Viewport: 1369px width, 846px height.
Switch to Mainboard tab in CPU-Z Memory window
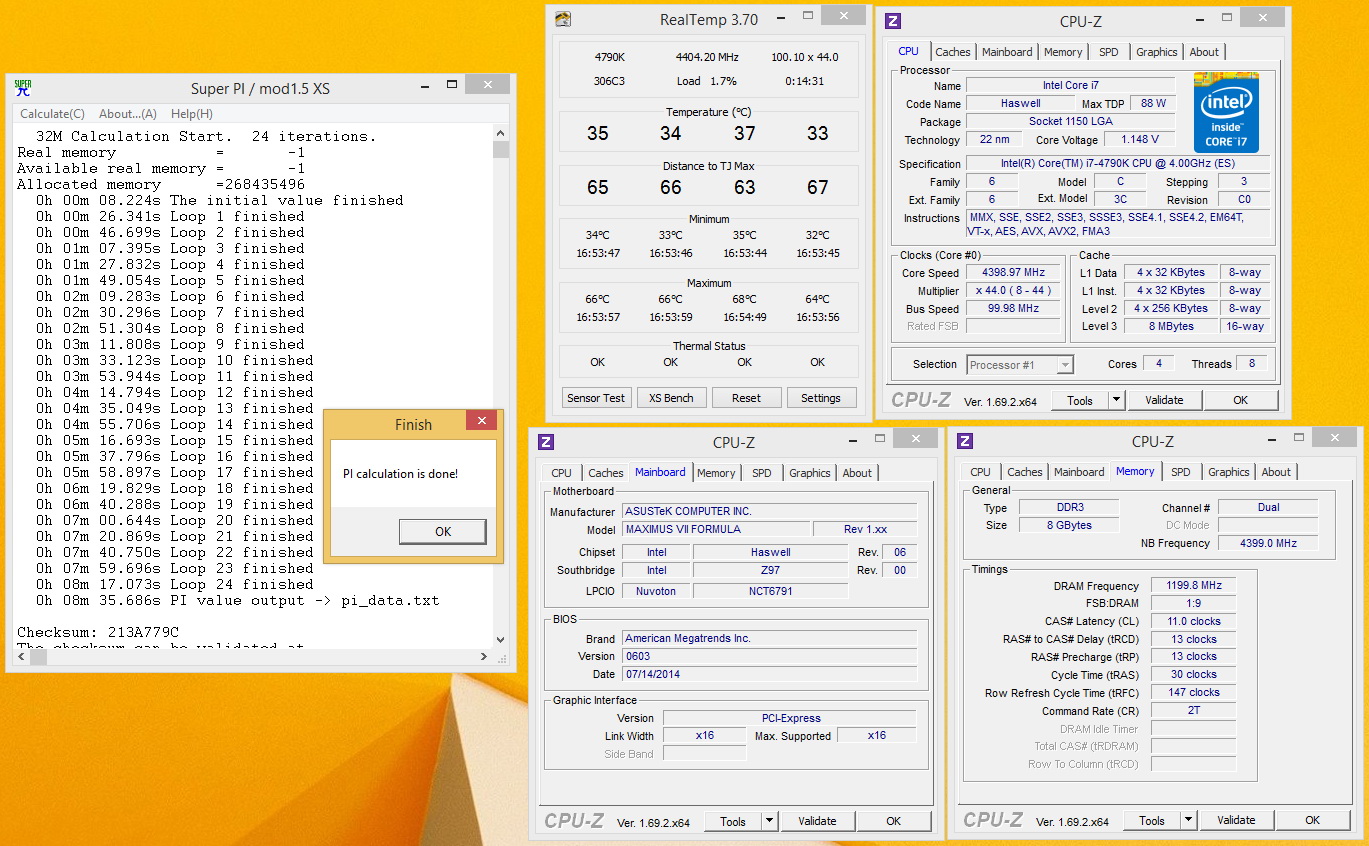pos(1079,472)
